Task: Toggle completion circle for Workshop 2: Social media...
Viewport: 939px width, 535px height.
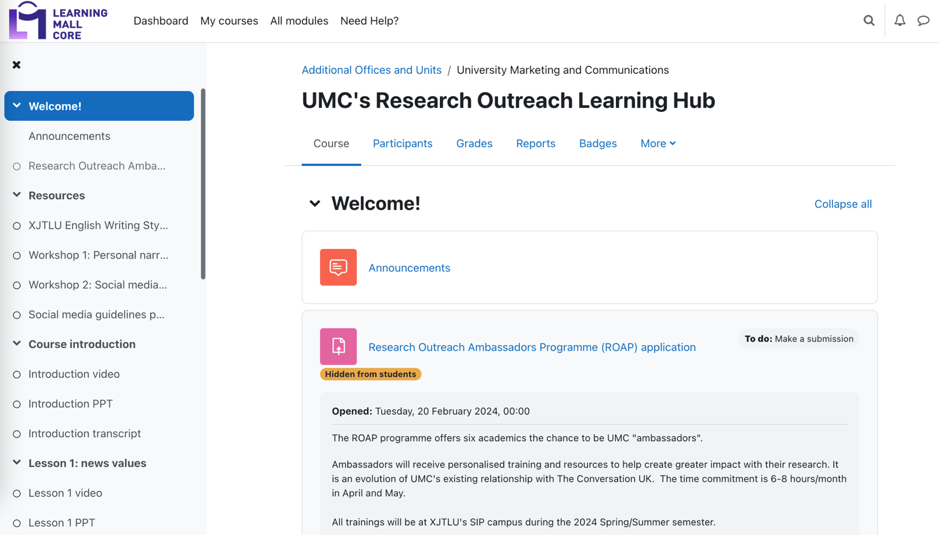Action: [17, 285]
